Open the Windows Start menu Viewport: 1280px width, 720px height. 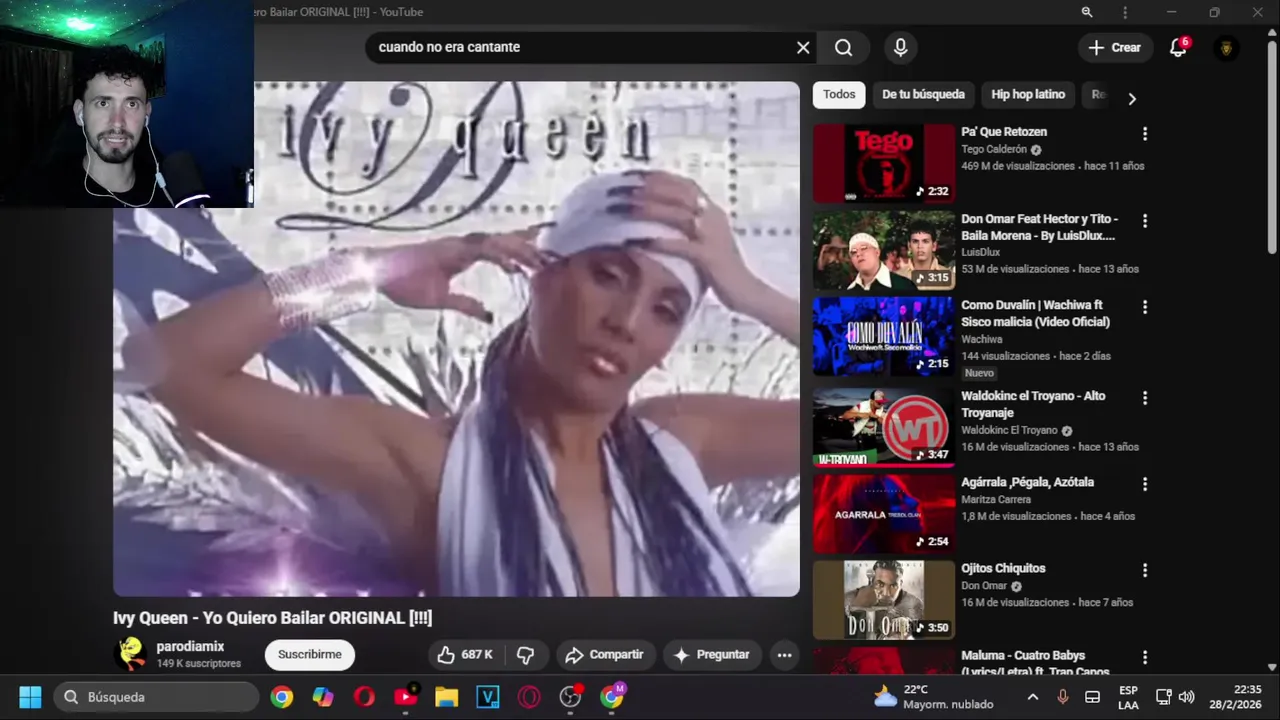click(30, 697)
